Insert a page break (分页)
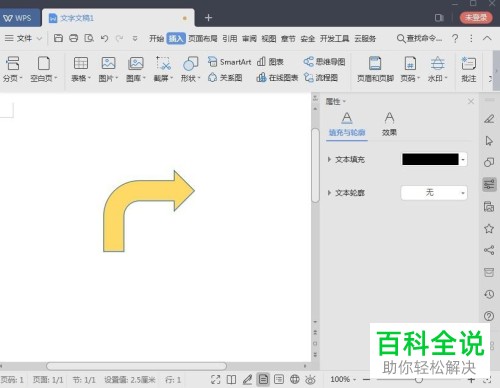This screenshot has width=500, height=388. [12, 69]
